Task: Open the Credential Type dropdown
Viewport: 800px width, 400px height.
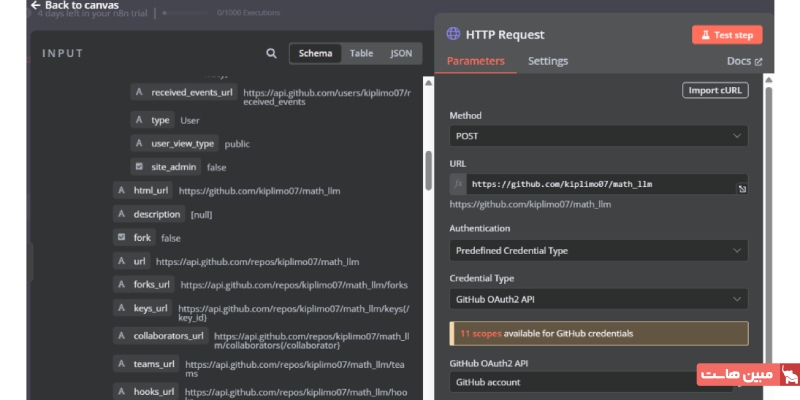Action: click(598, 299)
